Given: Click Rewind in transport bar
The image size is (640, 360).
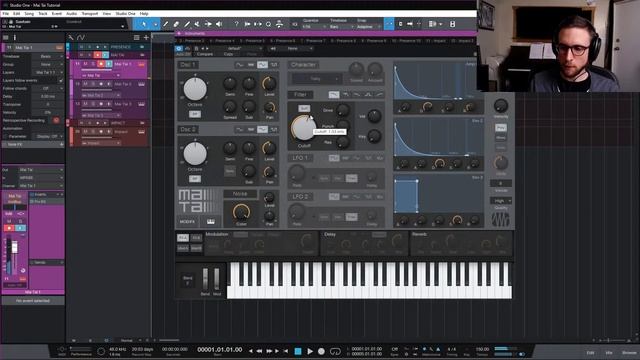Looking at the screenshot, I should coord(259,351).
